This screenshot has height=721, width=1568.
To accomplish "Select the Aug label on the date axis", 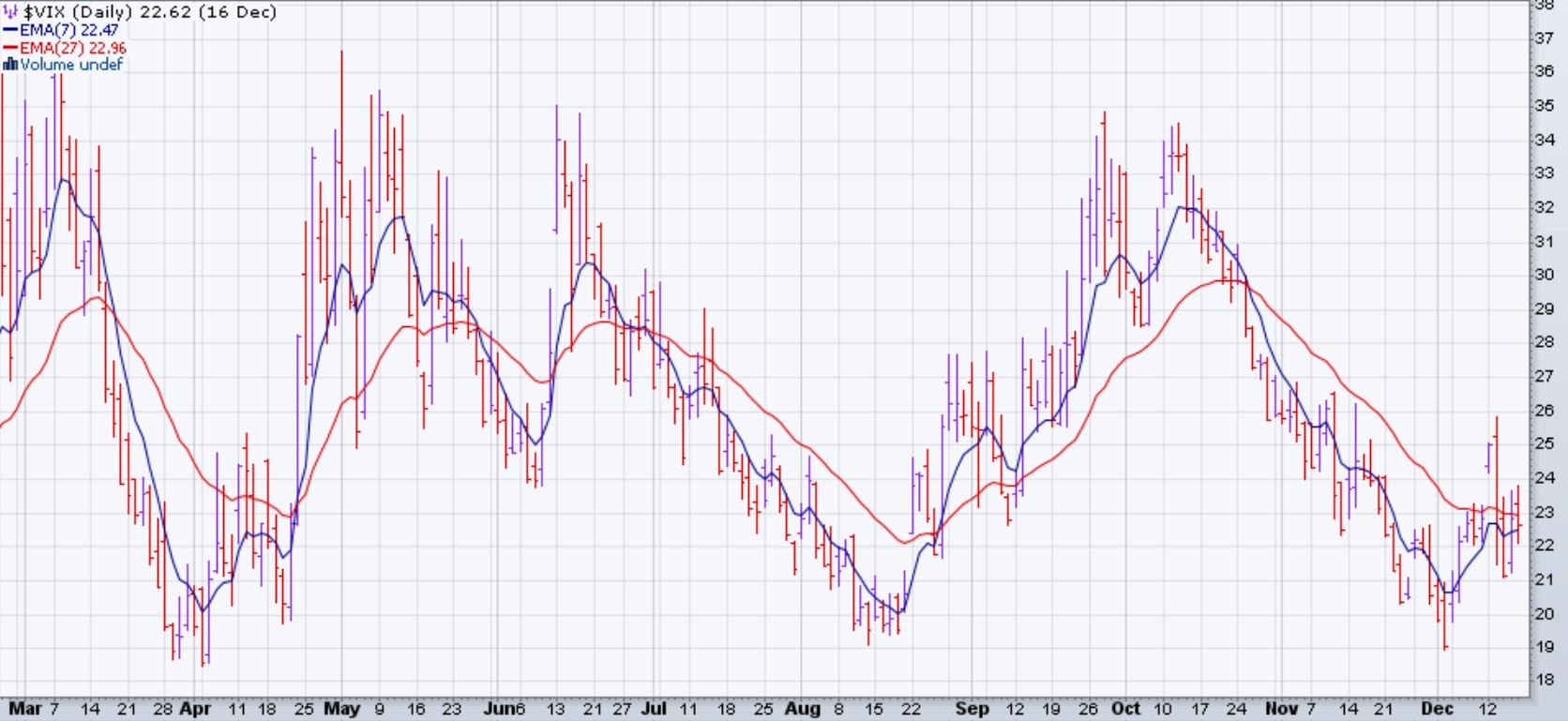I will (x=803, y=709).
